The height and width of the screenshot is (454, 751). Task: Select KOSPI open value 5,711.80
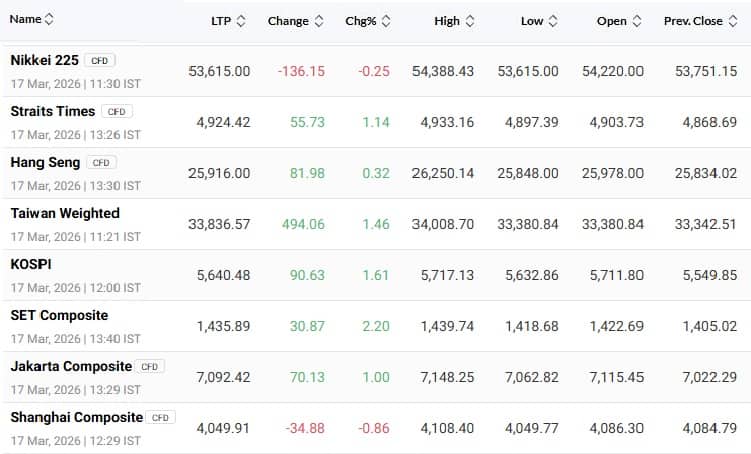[x=617, y=275]
